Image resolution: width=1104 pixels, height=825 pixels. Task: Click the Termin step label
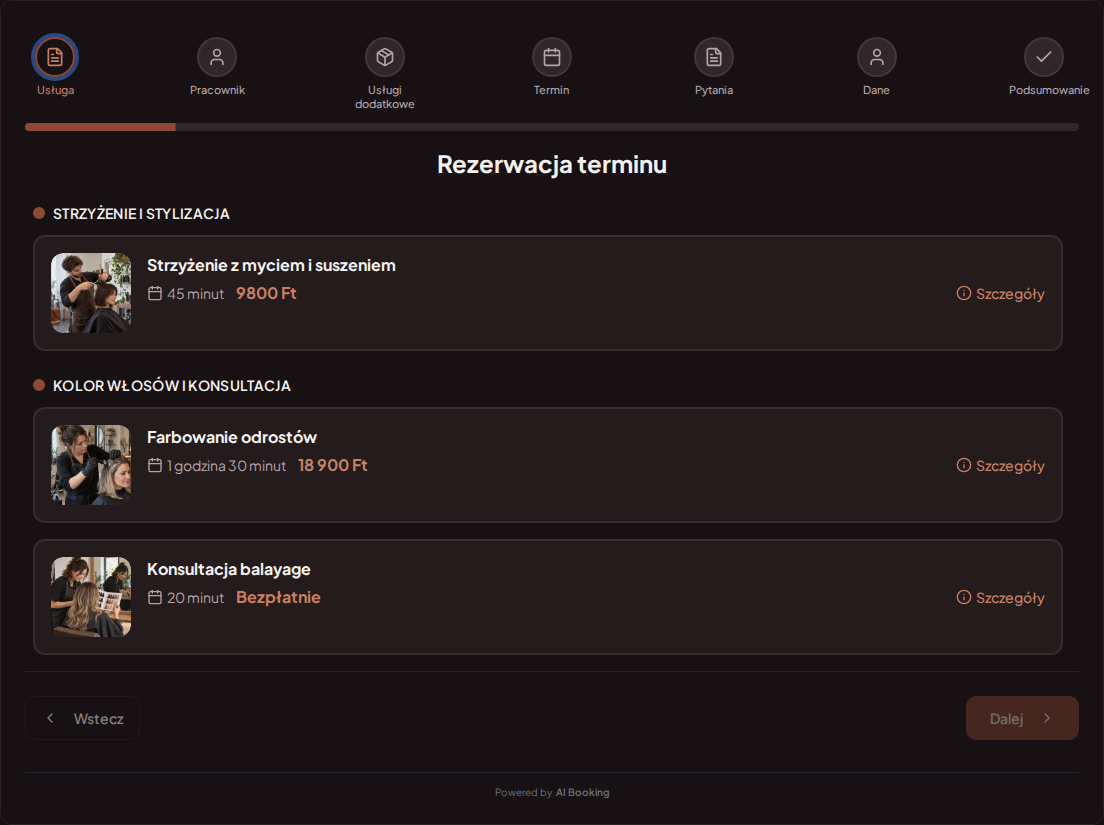pos(551,90)
